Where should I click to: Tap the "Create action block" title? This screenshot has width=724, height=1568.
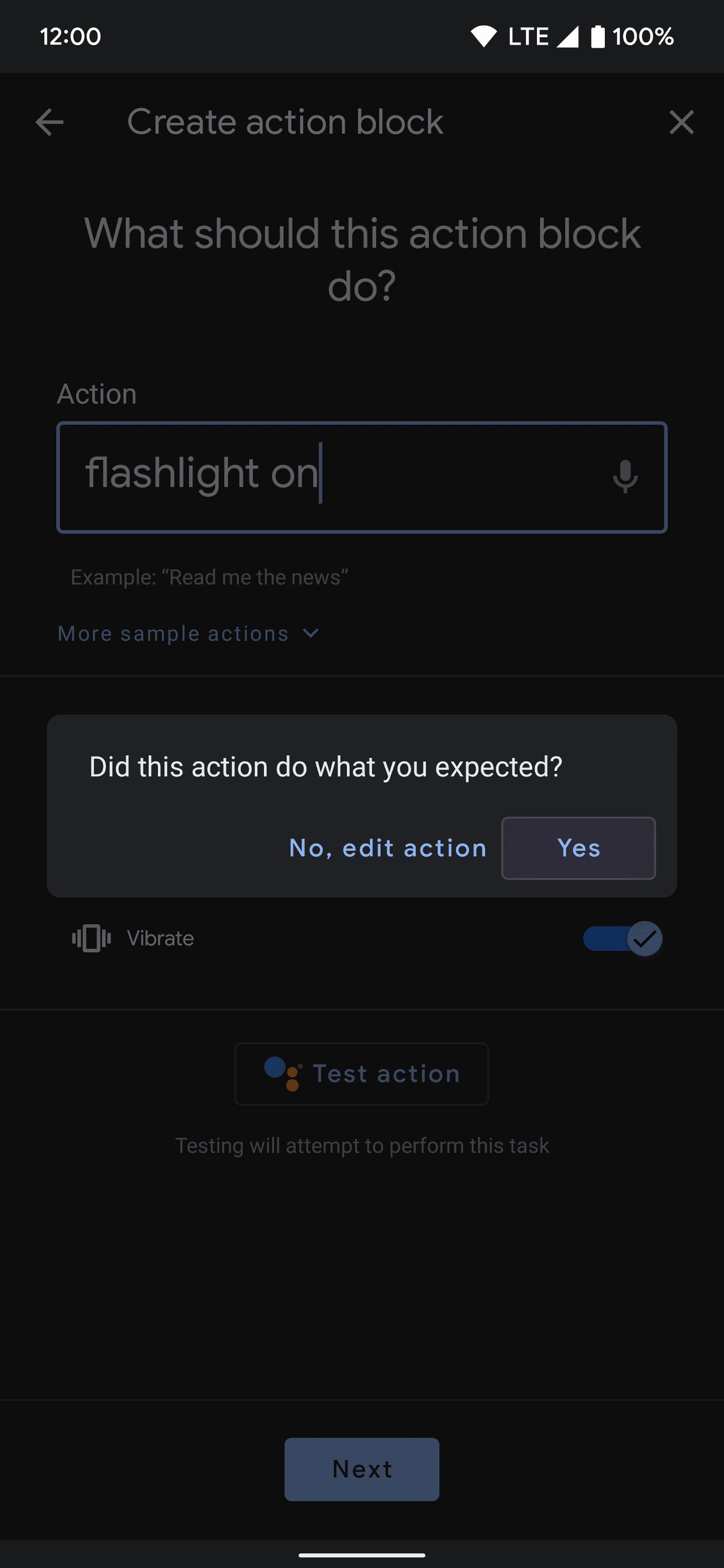click(x=285, y=122)
